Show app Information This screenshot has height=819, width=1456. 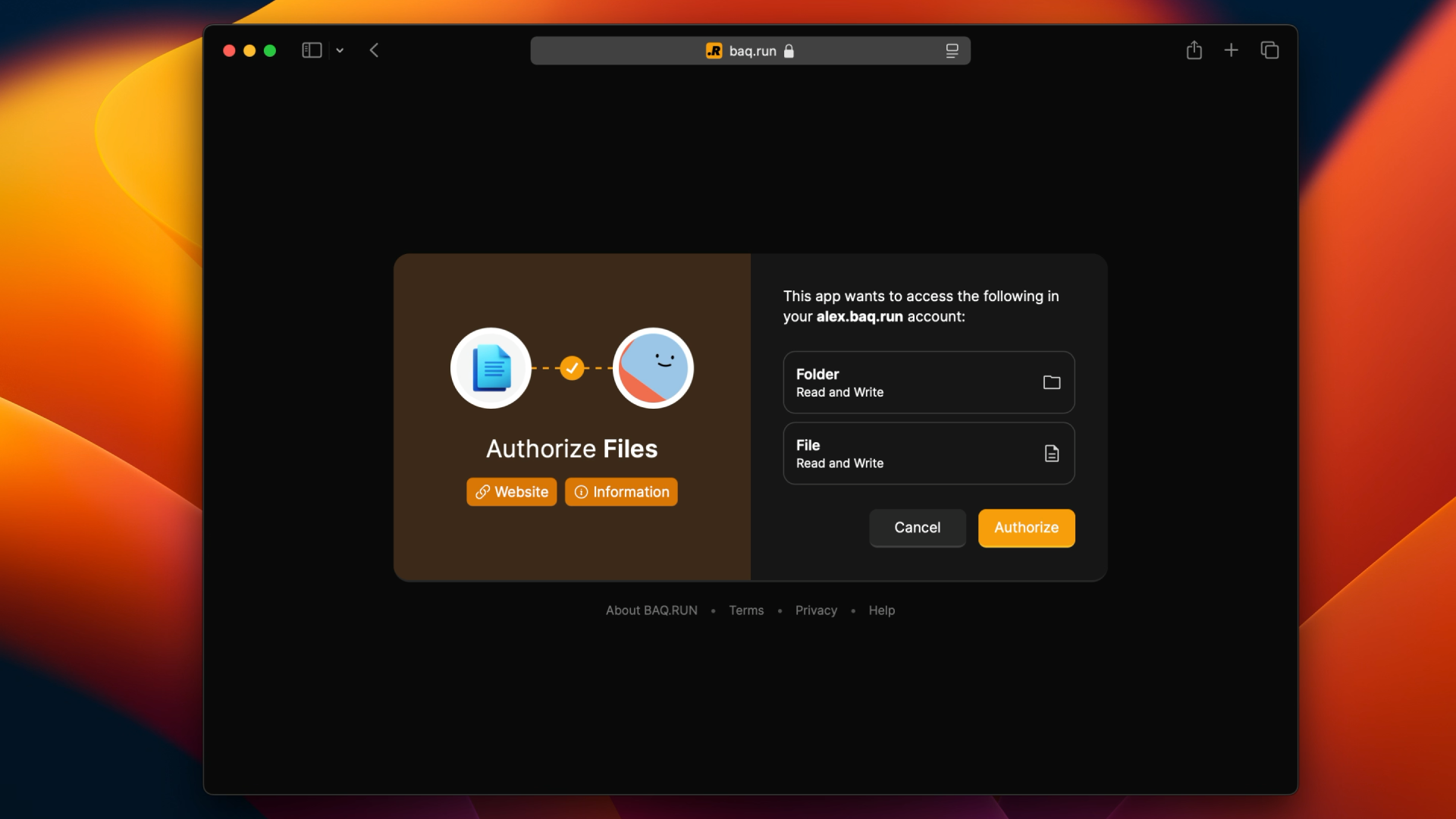coord(621,492)
